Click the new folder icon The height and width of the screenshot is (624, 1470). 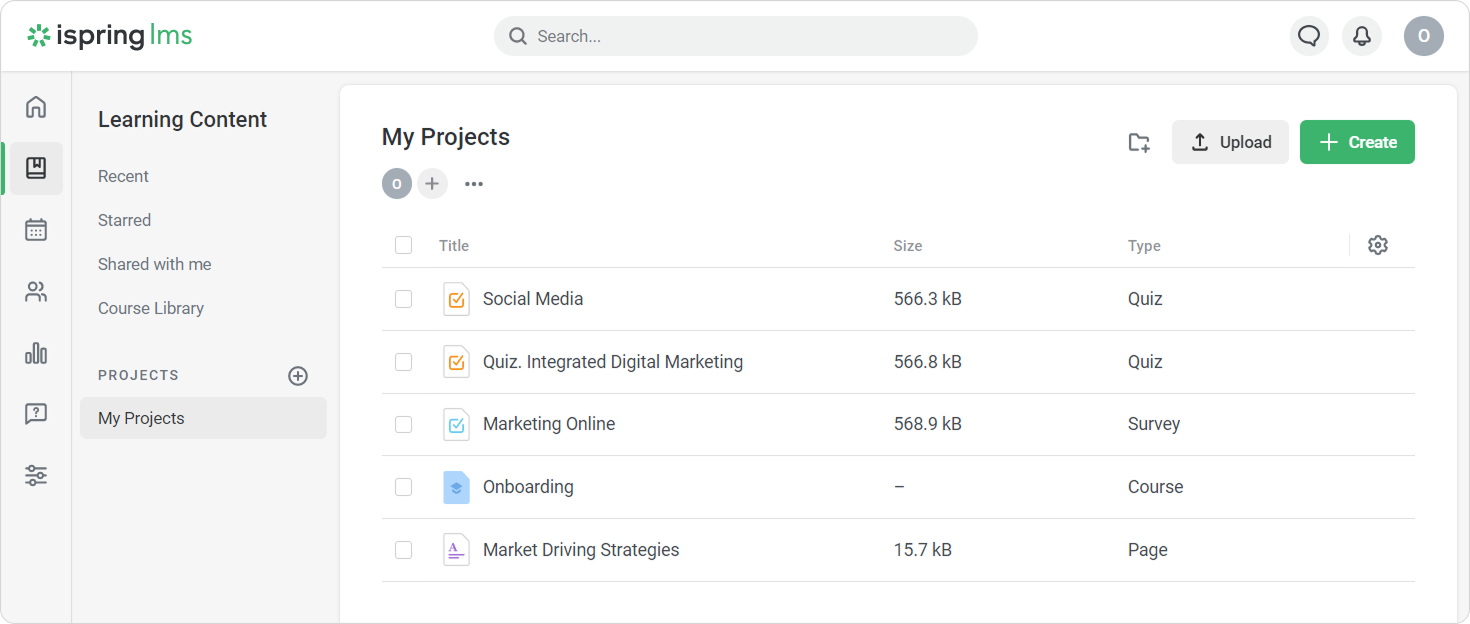tap(1139, 142)
